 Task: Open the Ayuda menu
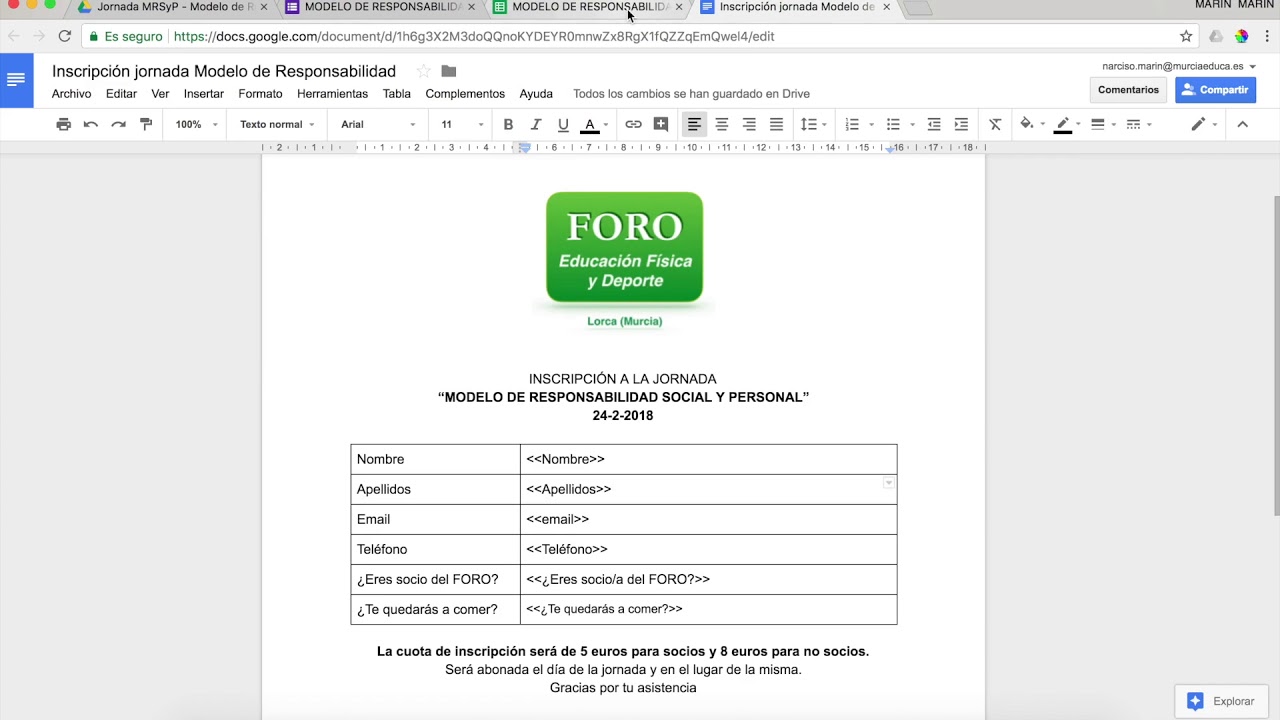(x=536, y=94)
